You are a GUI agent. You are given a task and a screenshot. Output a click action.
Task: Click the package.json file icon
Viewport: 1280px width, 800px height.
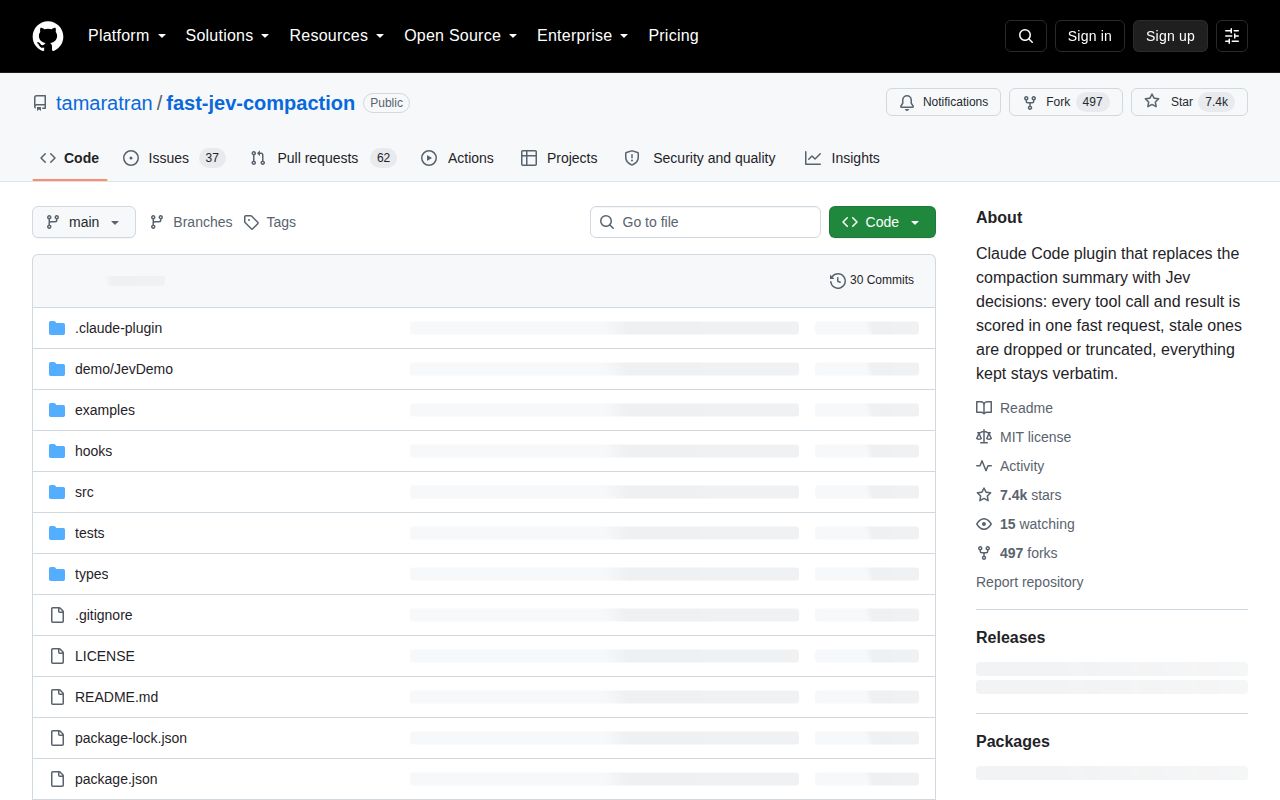coord(57,779)
